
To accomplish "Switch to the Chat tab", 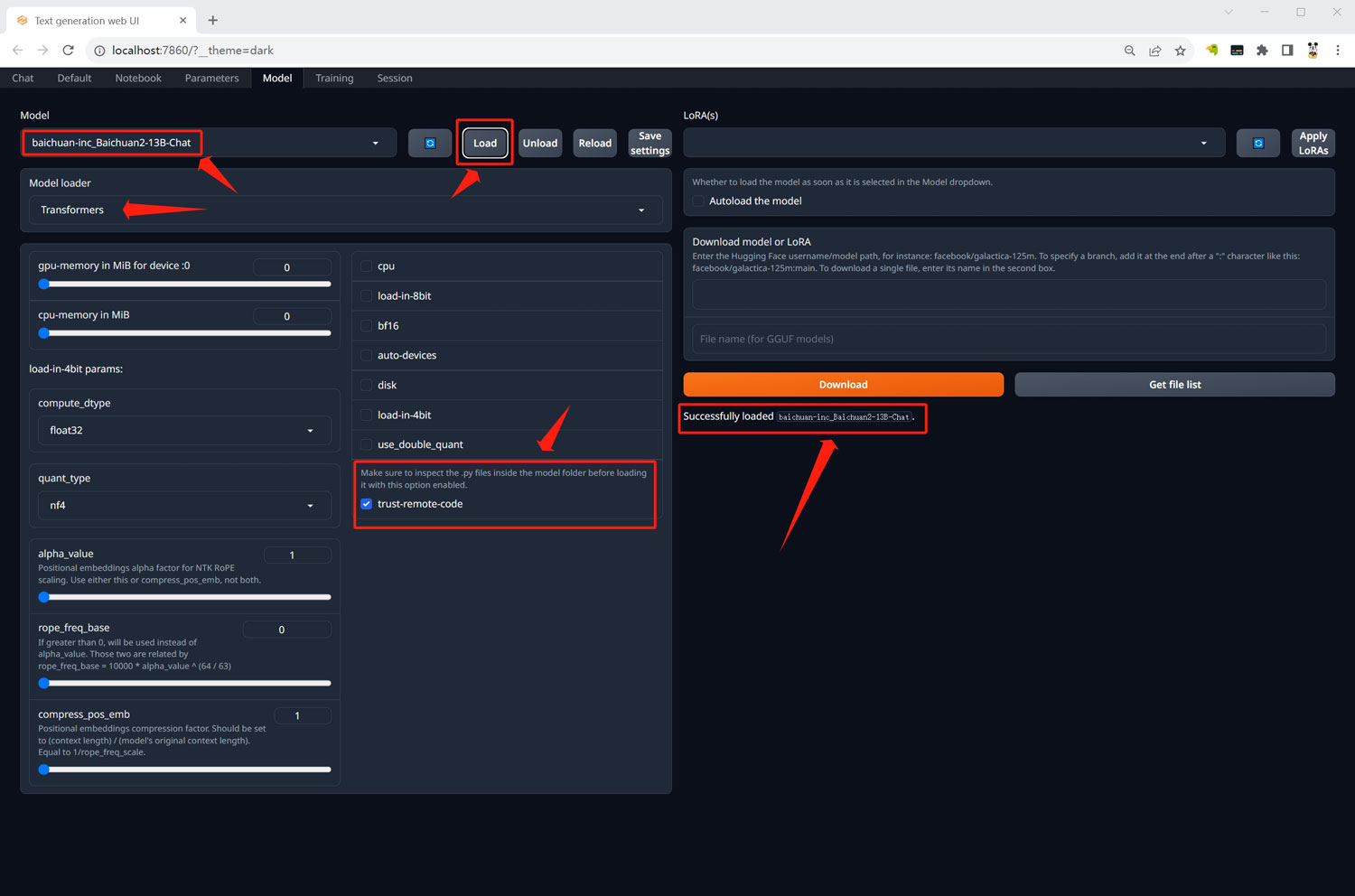I will pyautogui.click(x=23, y=79).
